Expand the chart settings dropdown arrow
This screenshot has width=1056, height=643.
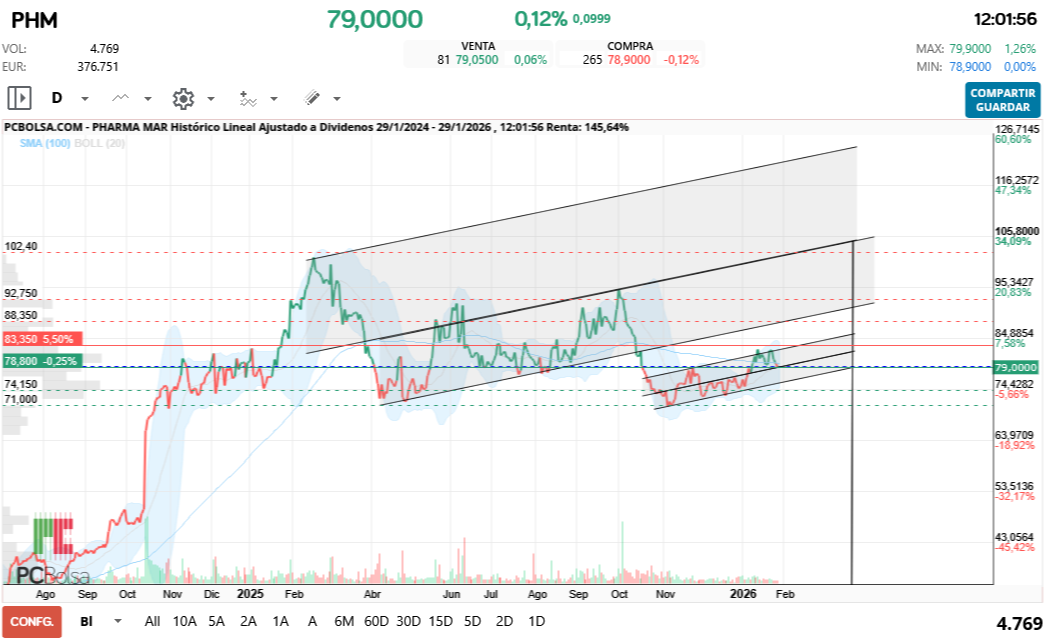pos(211,99)
